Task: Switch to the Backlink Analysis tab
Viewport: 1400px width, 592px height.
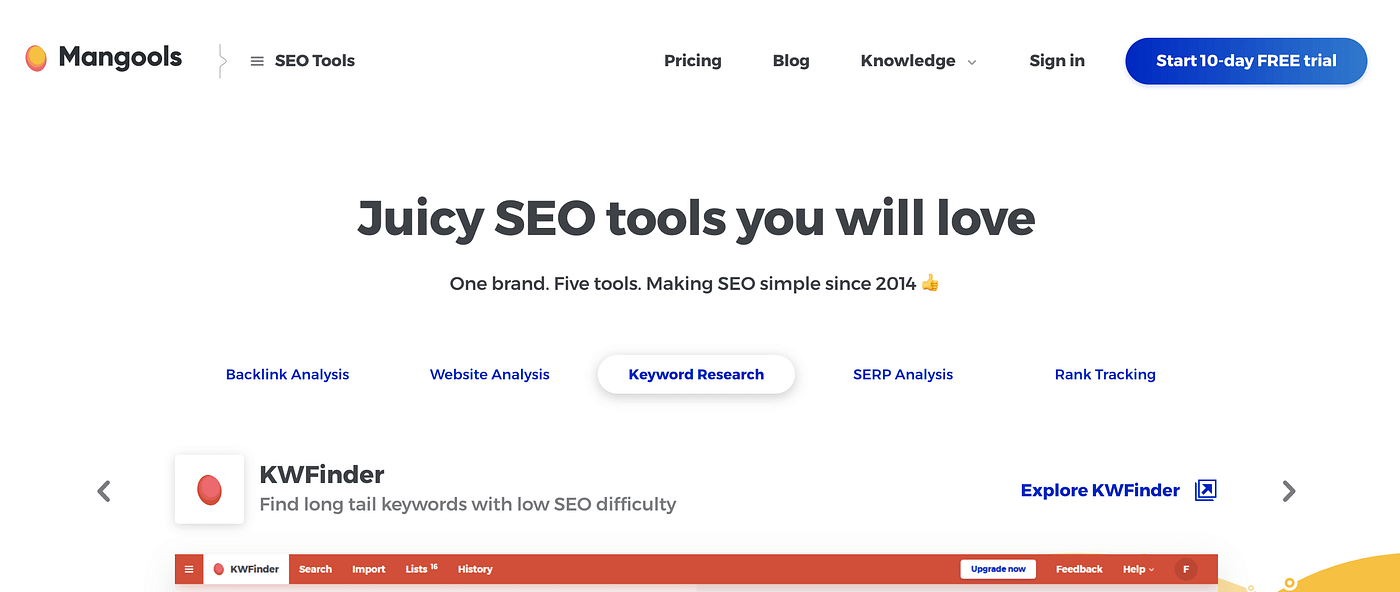Action: (287, 374)
